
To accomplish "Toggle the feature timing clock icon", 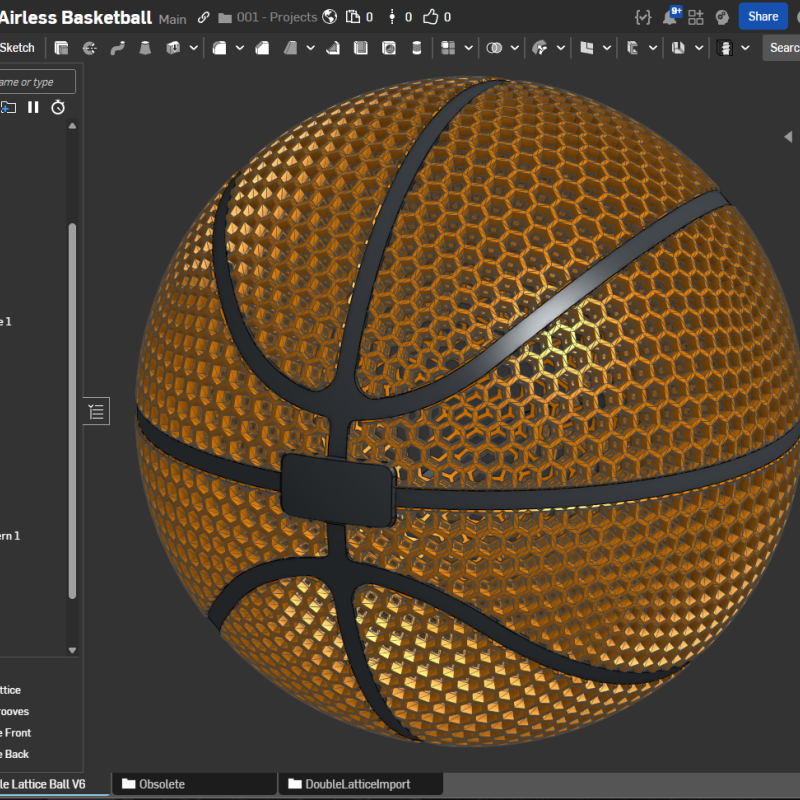I will (57, 107).
